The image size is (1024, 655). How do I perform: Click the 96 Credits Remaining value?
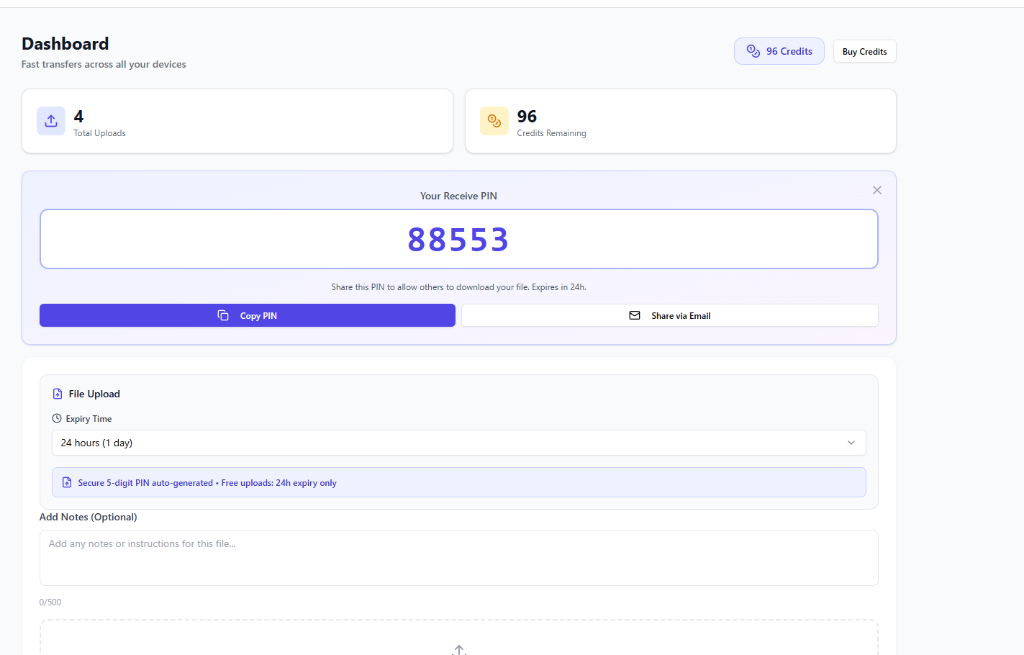(x=527, y=116)
